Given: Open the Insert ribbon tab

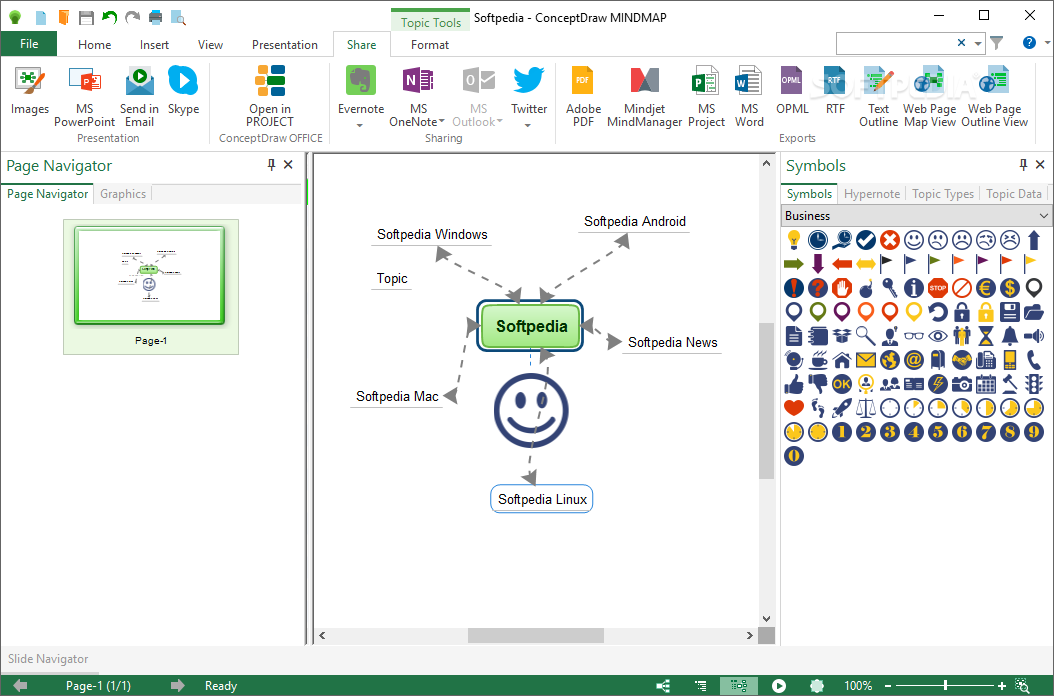Looking at the screenshot, I should pyautogui.click(x=154, y=44).
